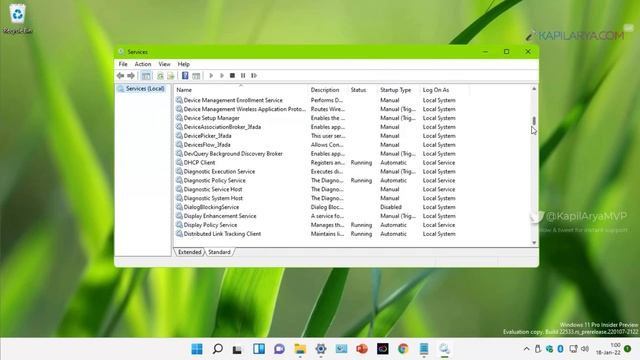Click the Services app icon on taskbar
The image size is (640, 360).
tap(444, 349)
